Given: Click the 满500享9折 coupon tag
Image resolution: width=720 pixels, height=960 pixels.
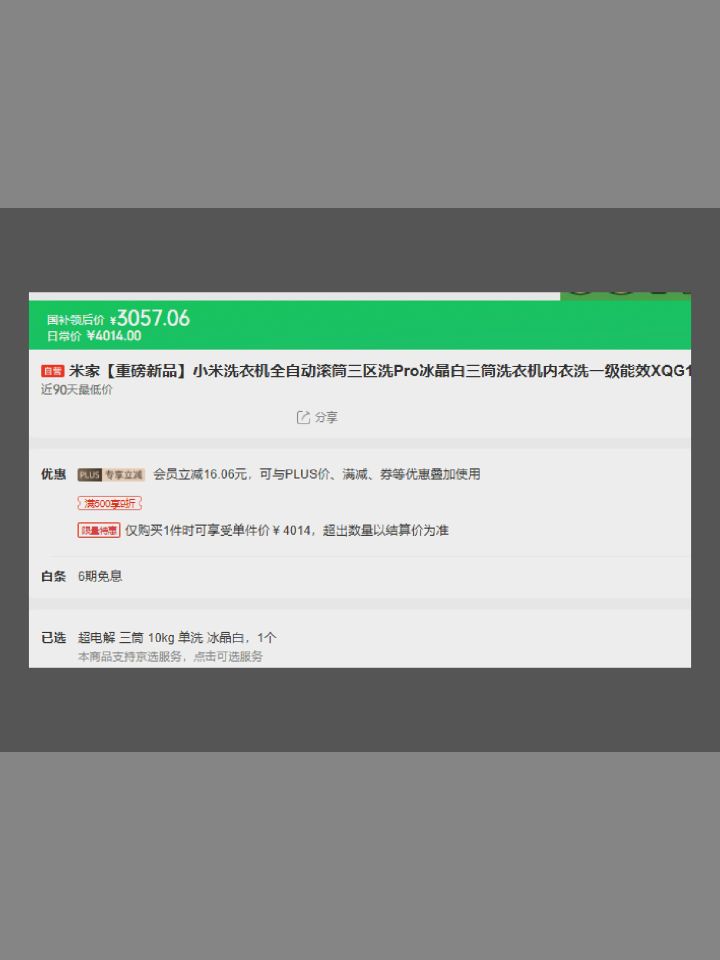Looking at the screenshot, I should click(x=110, y=503).
